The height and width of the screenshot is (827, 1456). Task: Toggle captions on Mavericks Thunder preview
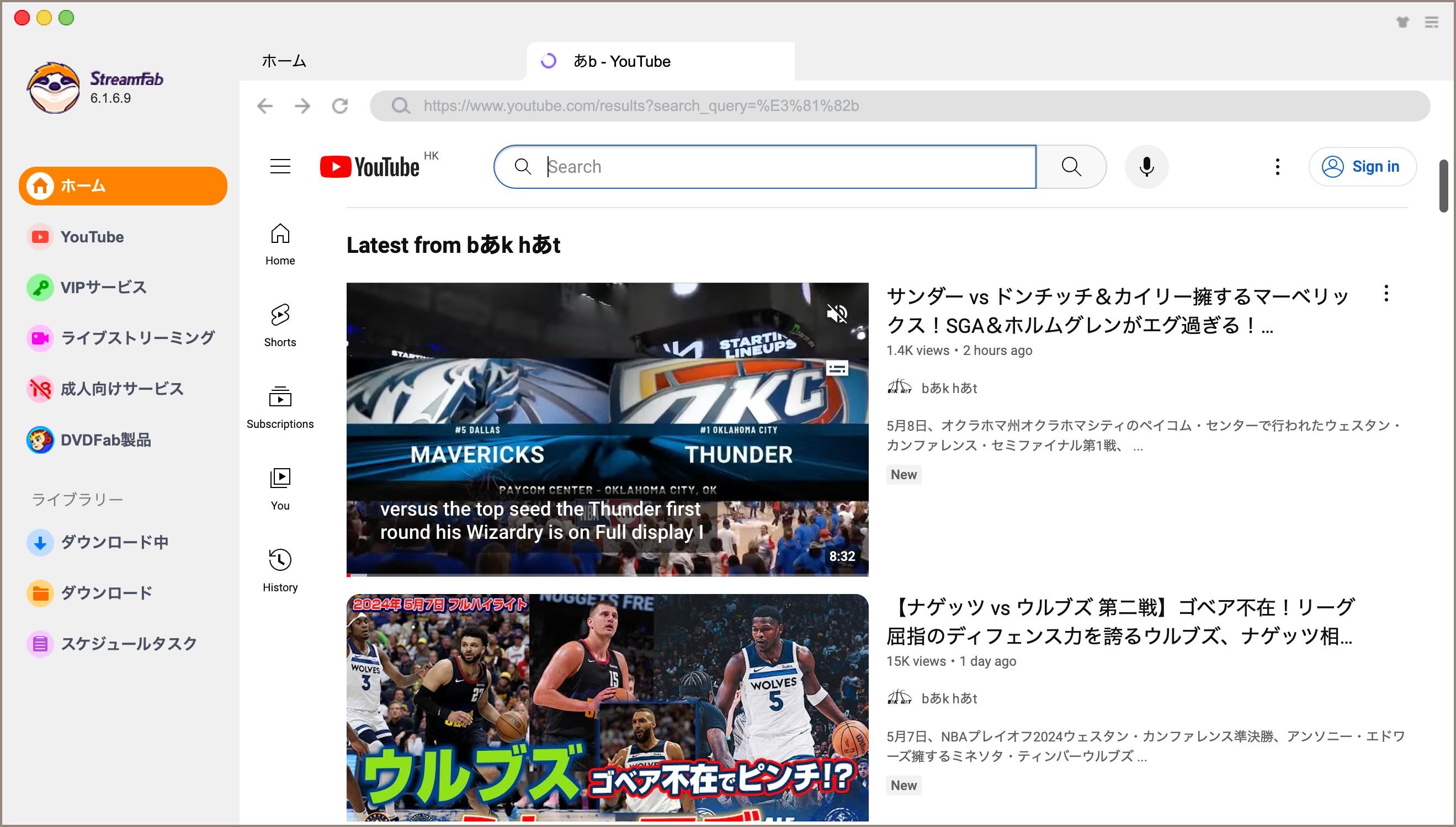click(x=837, y=369)
